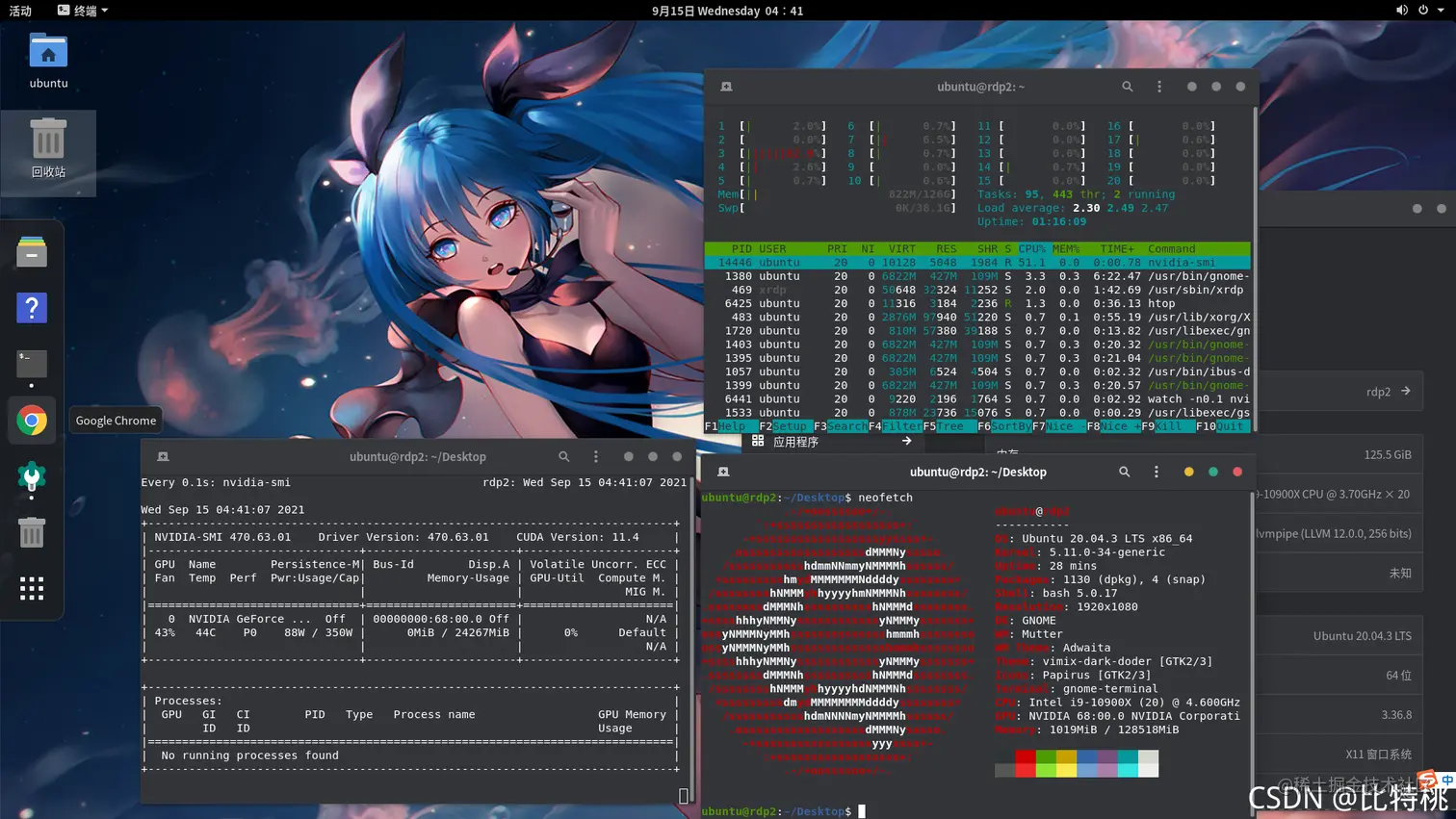Open the kebab menu in neofetch terminal
Viewport: 1456px width, 819px height.
pyautogui.click(x=1156, y=472)
